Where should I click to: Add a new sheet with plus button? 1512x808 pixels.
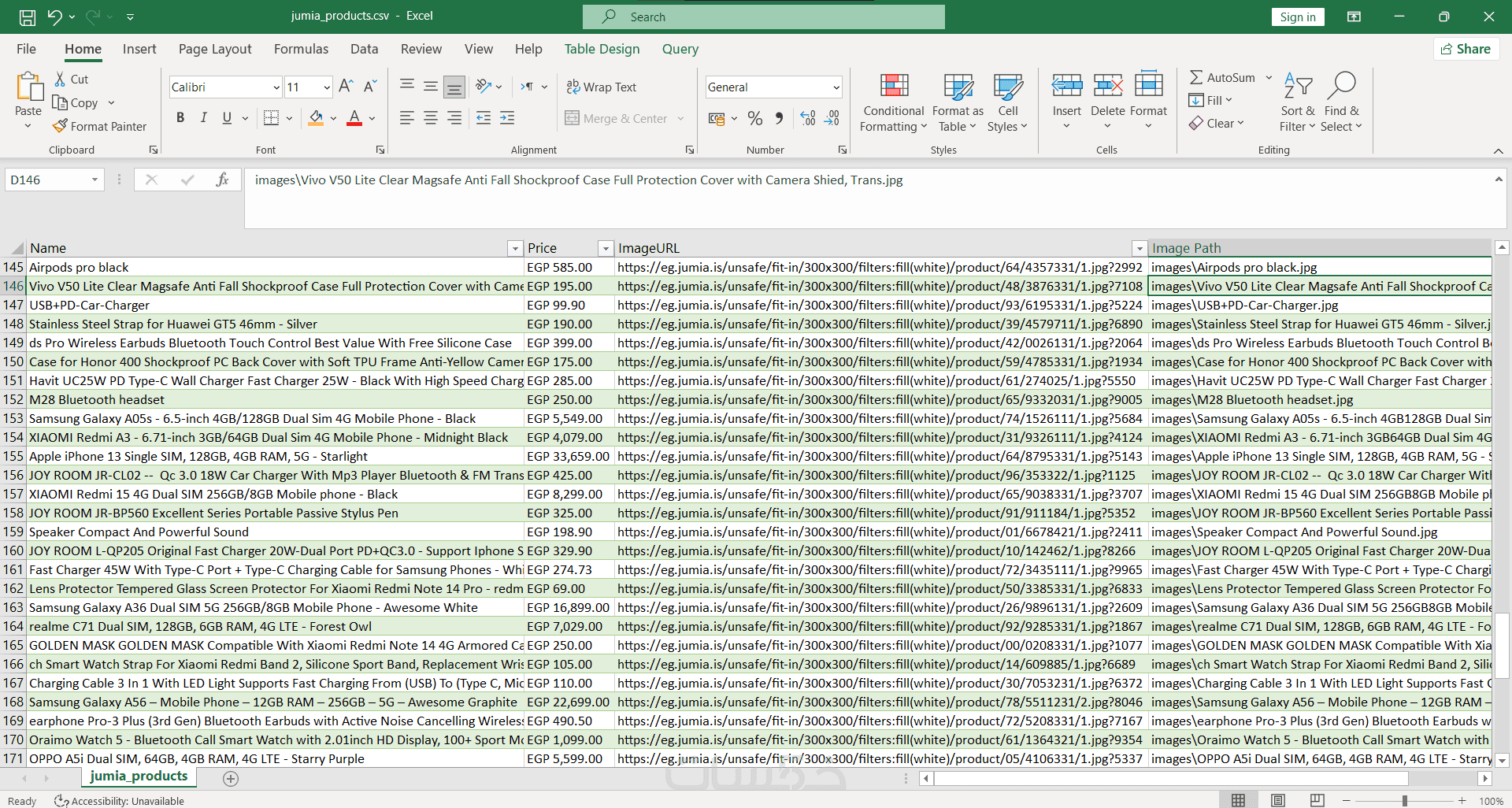tap(231, 778)
